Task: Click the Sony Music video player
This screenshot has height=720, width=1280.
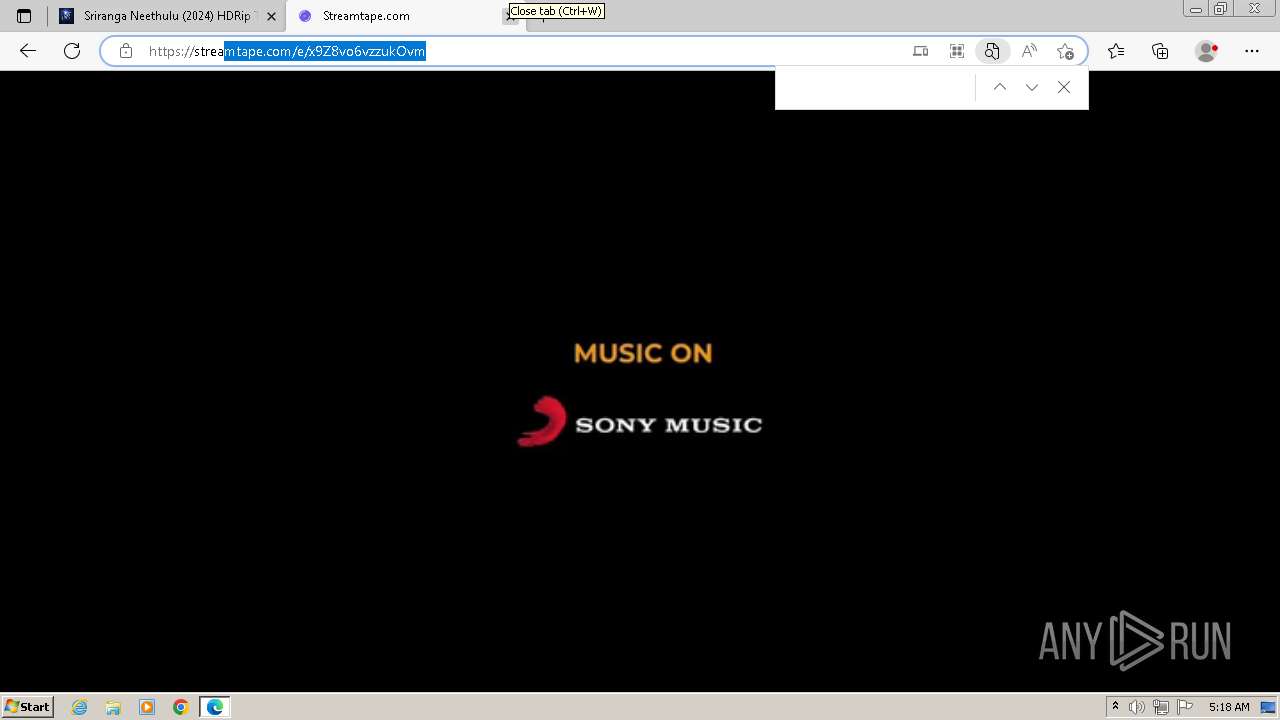Action: coord(640,380)
